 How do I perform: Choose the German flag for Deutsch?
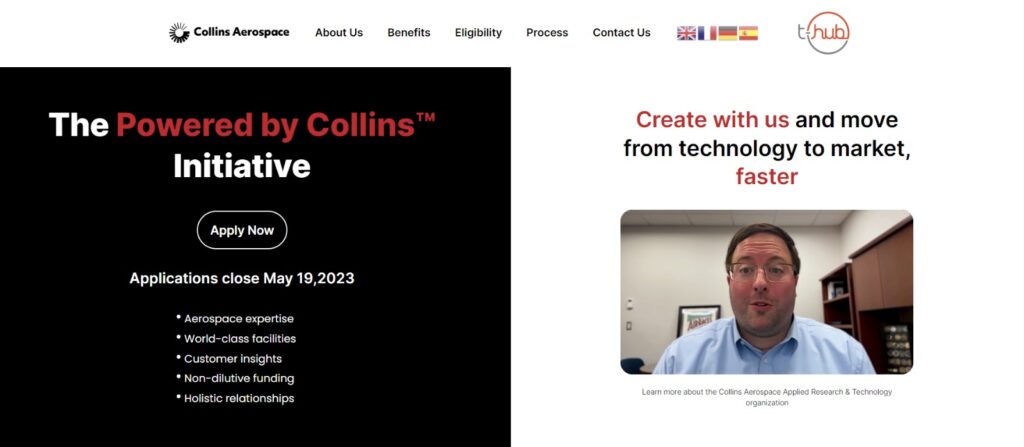coord(727,33)
